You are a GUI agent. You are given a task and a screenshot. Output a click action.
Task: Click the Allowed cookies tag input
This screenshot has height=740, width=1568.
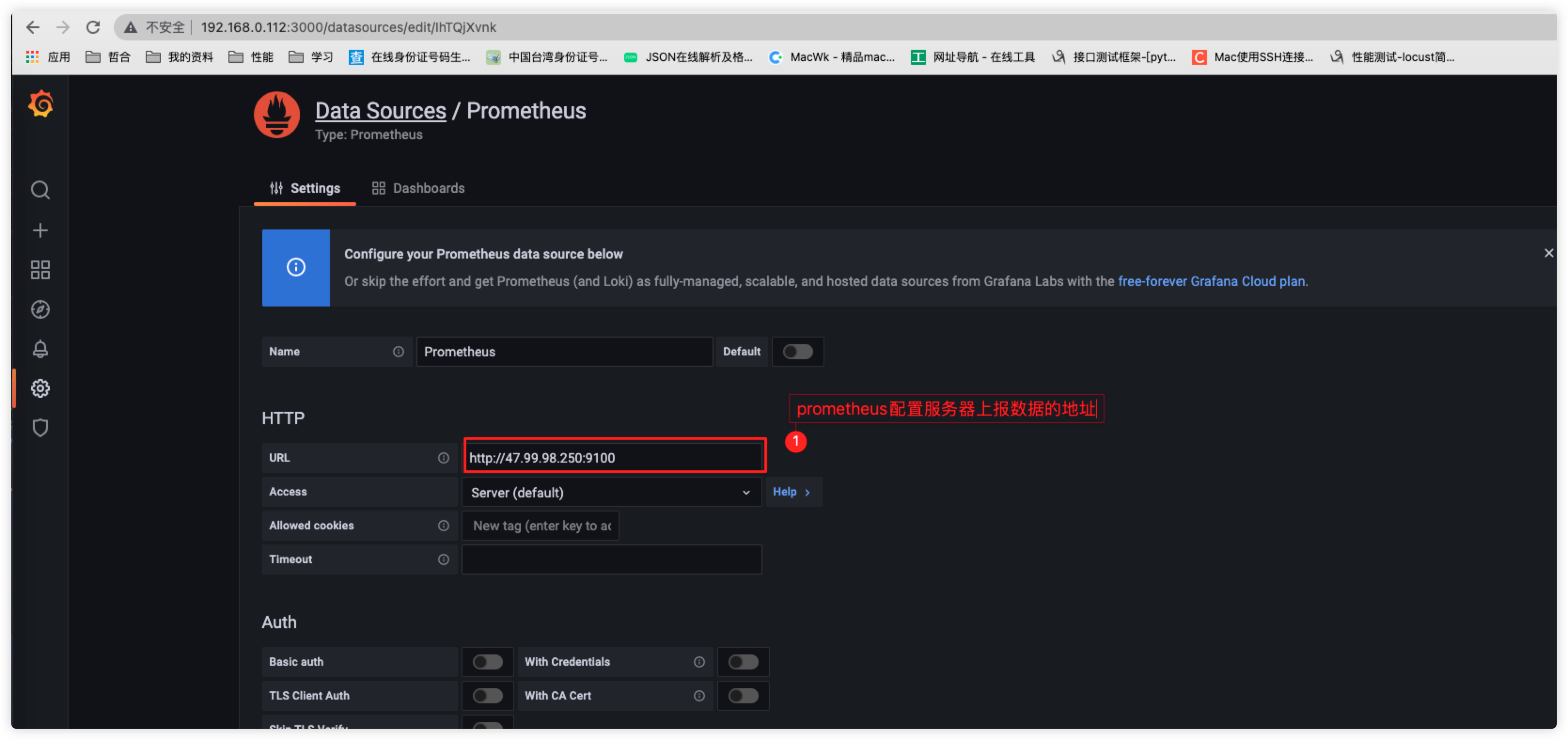(541, 526)
